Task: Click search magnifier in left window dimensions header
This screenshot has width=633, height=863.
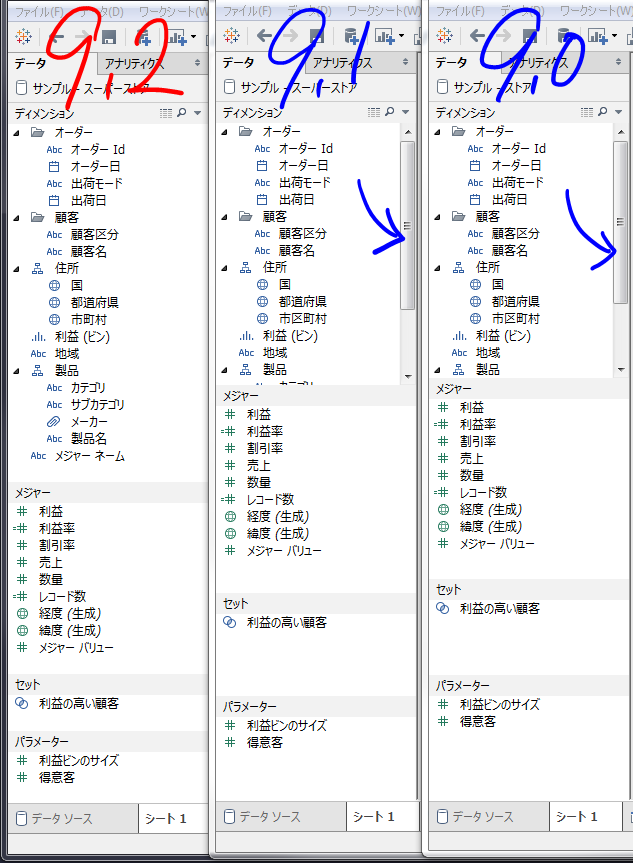Action: (182, 113)
